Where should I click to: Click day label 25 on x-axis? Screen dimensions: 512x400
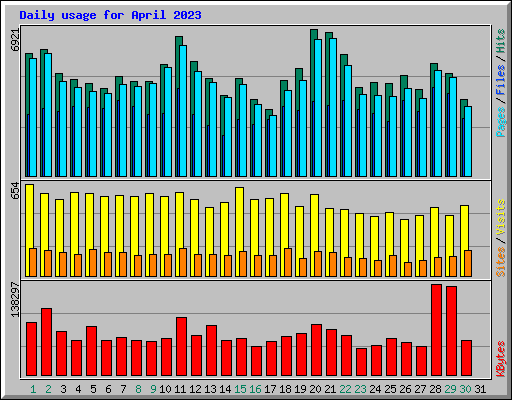pyautogui.click(x=390, y=389)
